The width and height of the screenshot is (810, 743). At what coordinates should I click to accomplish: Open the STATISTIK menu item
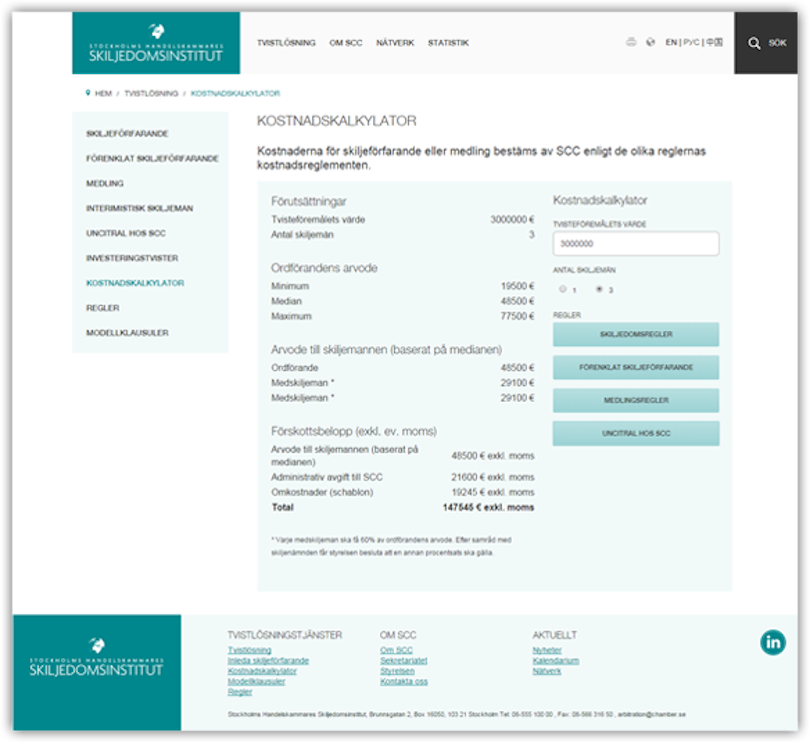448,43
